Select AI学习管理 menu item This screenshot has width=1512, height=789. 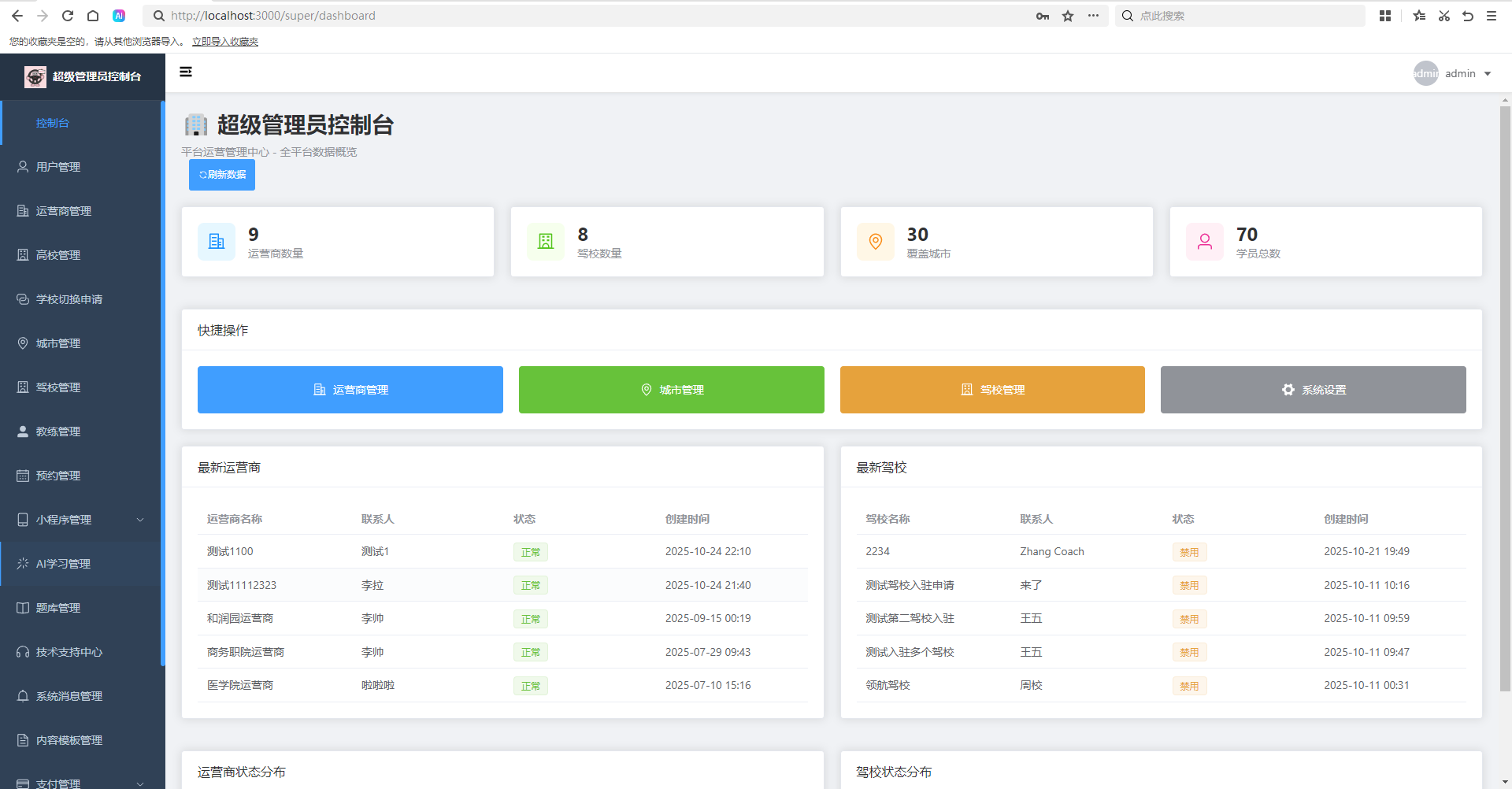[63, 564]
